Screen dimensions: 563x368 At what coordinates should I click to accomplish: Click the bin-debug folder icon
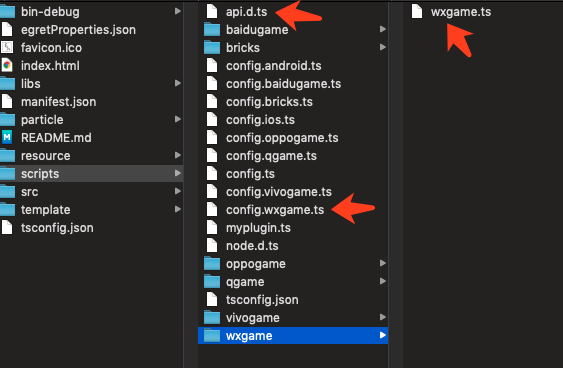pyautogui.click(x=7, y=11)
